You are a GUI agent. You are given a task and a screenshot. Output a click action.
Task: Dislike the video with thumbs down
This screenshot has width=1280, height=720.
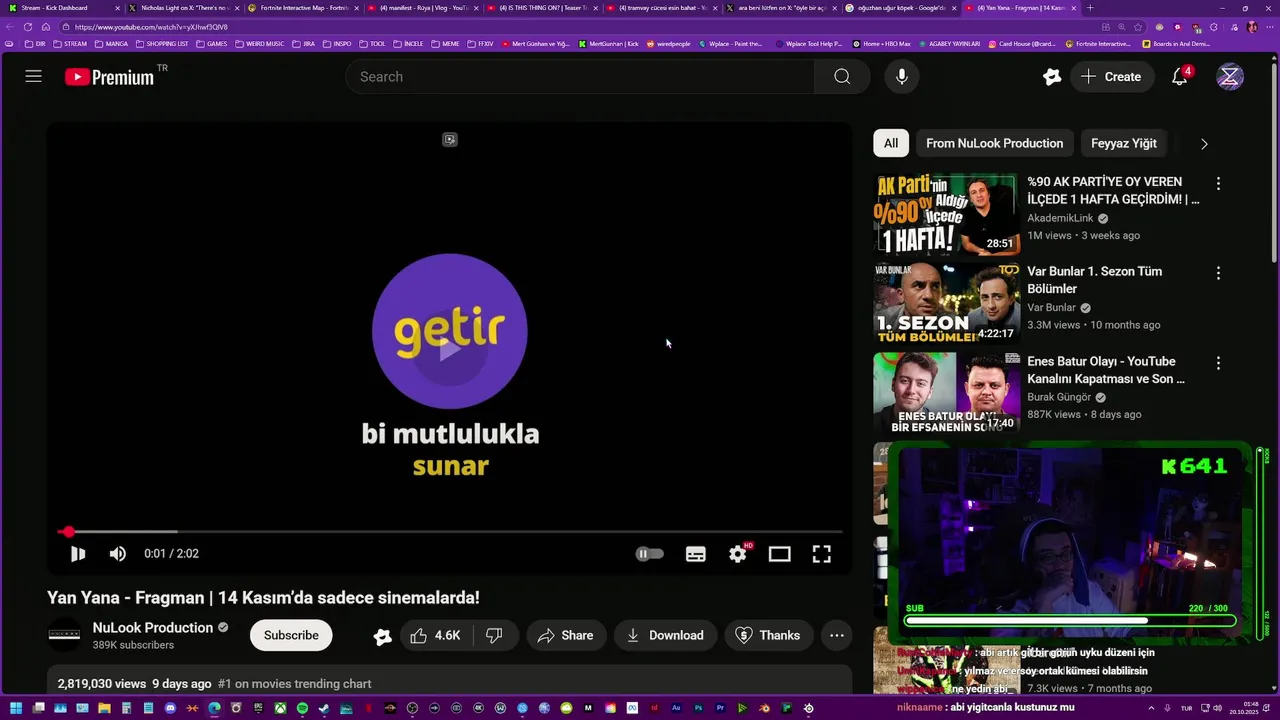click(x=494, y=635)
